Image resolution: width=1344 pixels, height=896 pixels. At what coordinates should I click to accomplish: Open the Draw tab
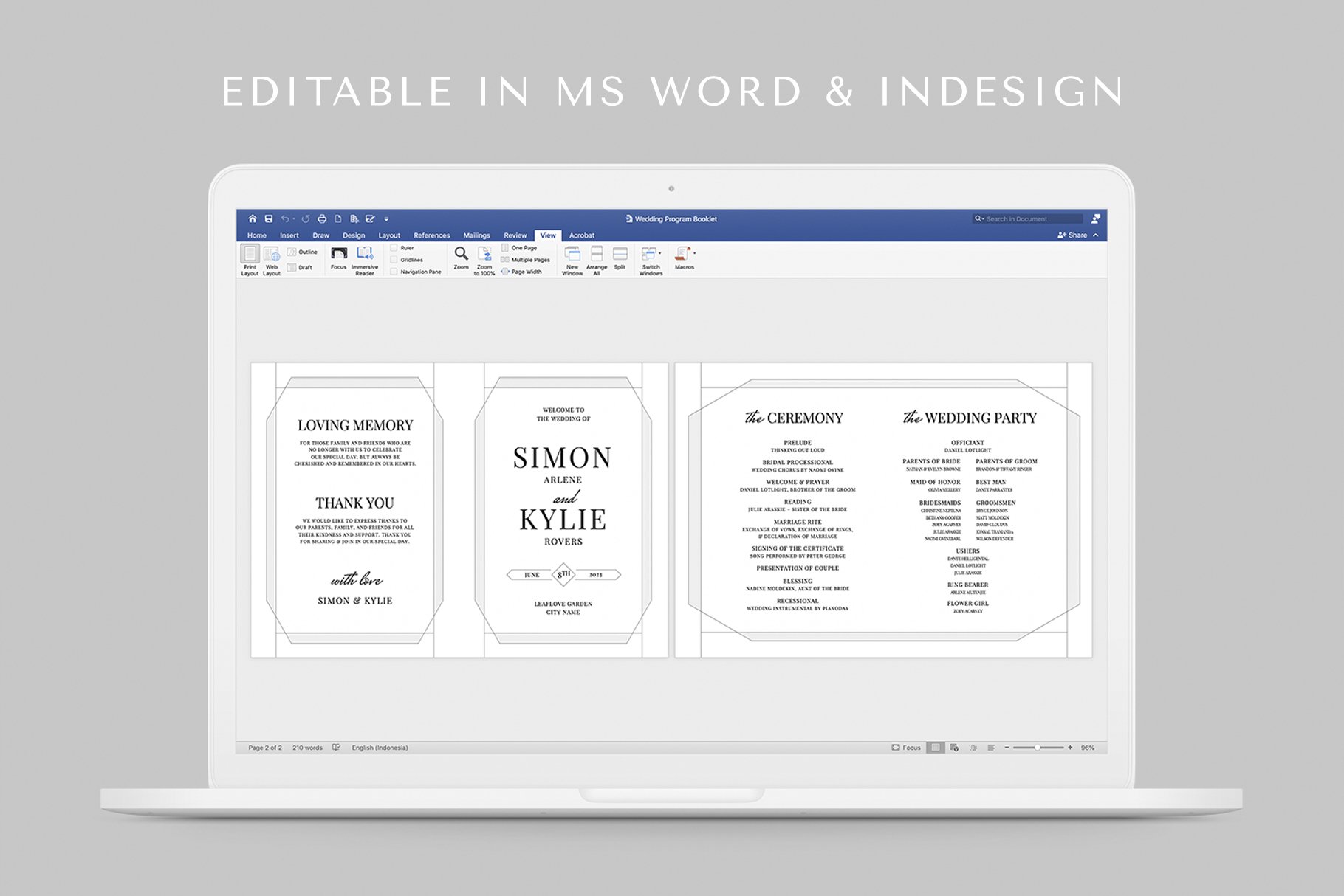320,235
